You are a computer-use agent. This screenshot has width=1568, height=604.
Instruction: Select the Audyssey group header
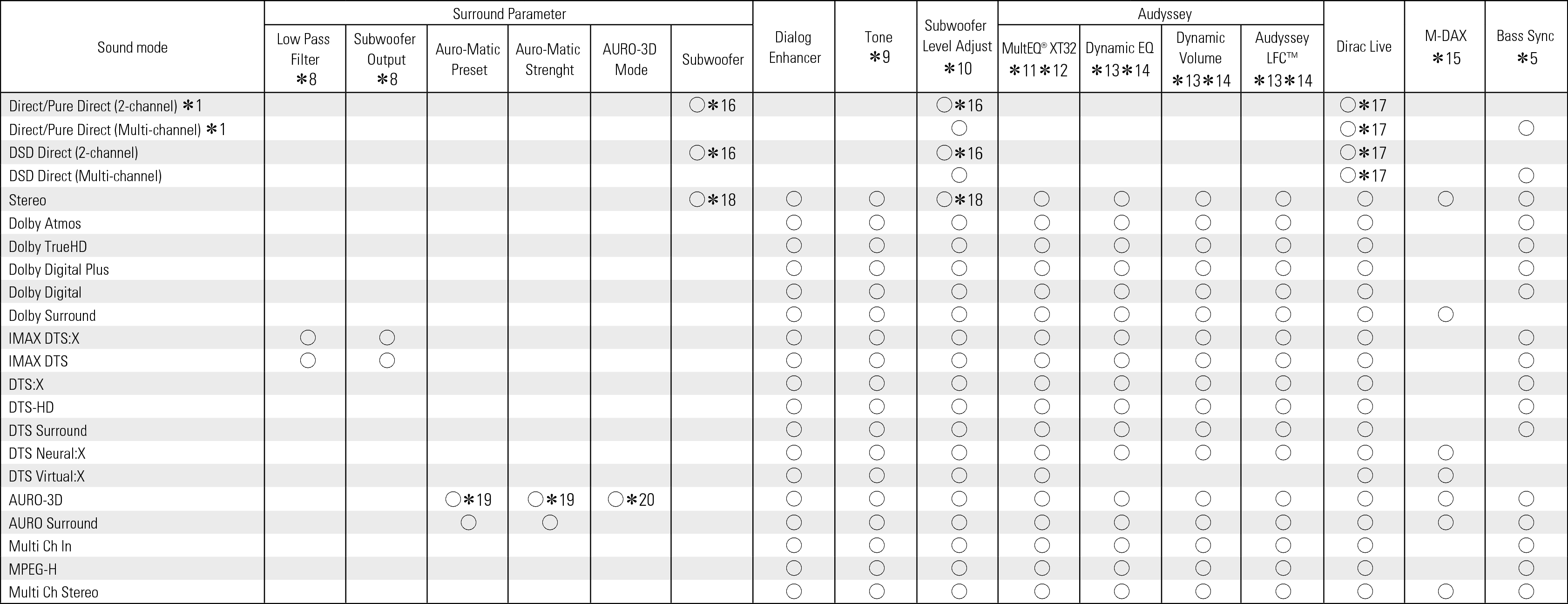(1164, 14)
